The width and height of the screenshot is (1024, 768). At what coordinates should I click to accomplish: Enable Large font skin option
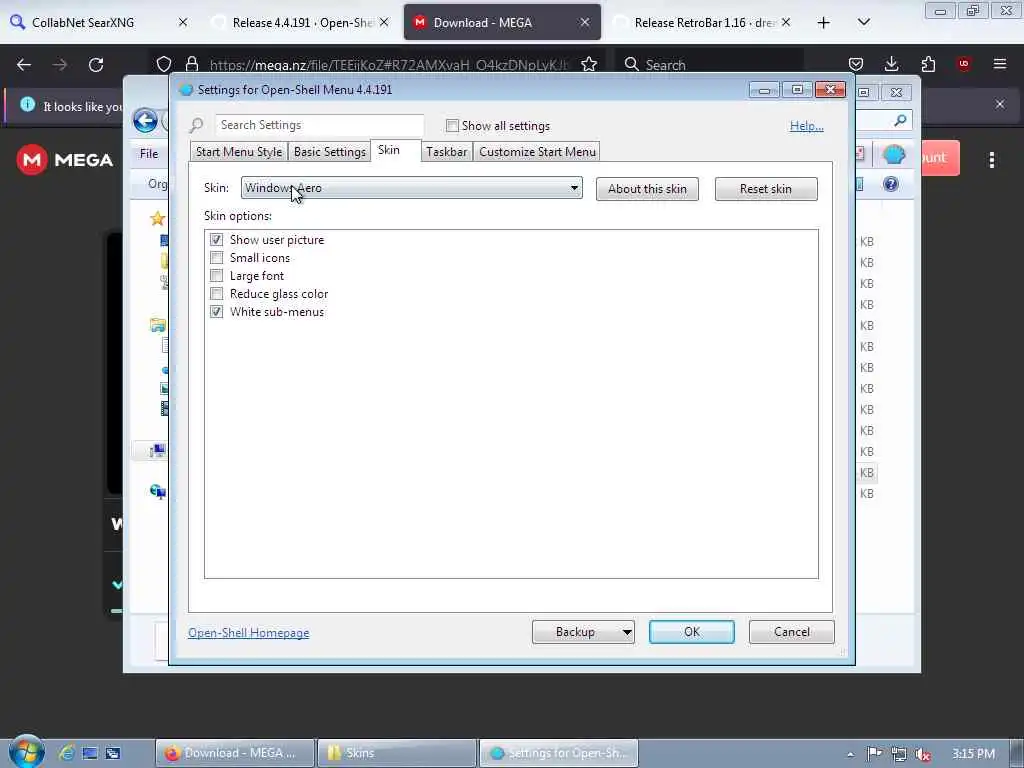tap(216, 276)
